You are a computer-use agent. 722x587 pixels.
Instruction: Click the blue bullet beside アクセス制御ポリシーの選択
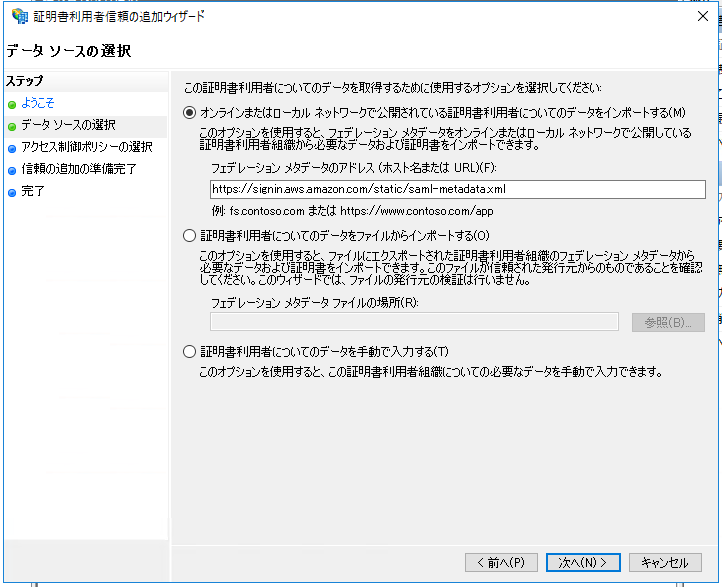[12, 149]
